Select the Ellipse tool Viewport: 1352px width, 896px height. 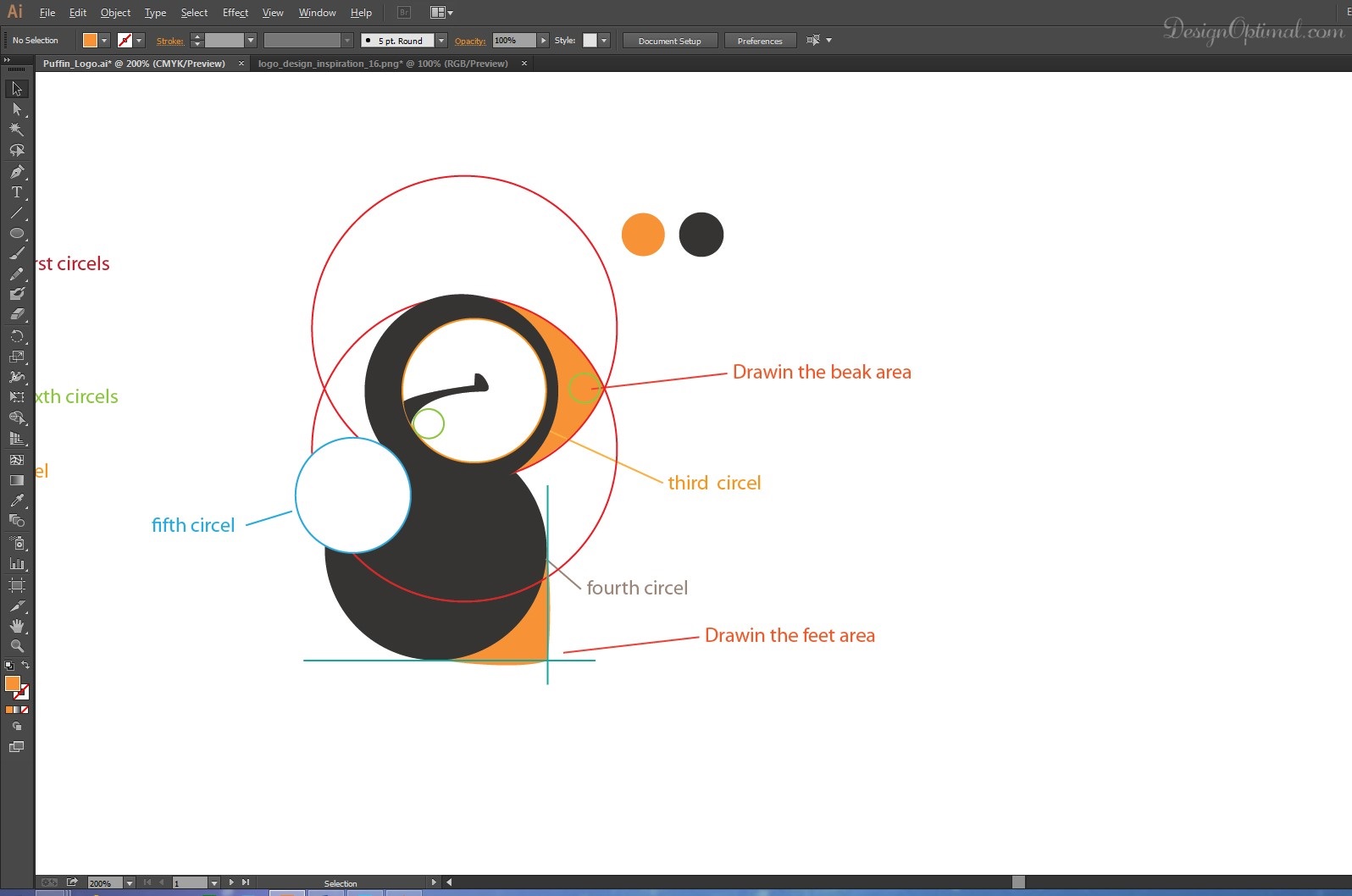[x=16, y=233]
